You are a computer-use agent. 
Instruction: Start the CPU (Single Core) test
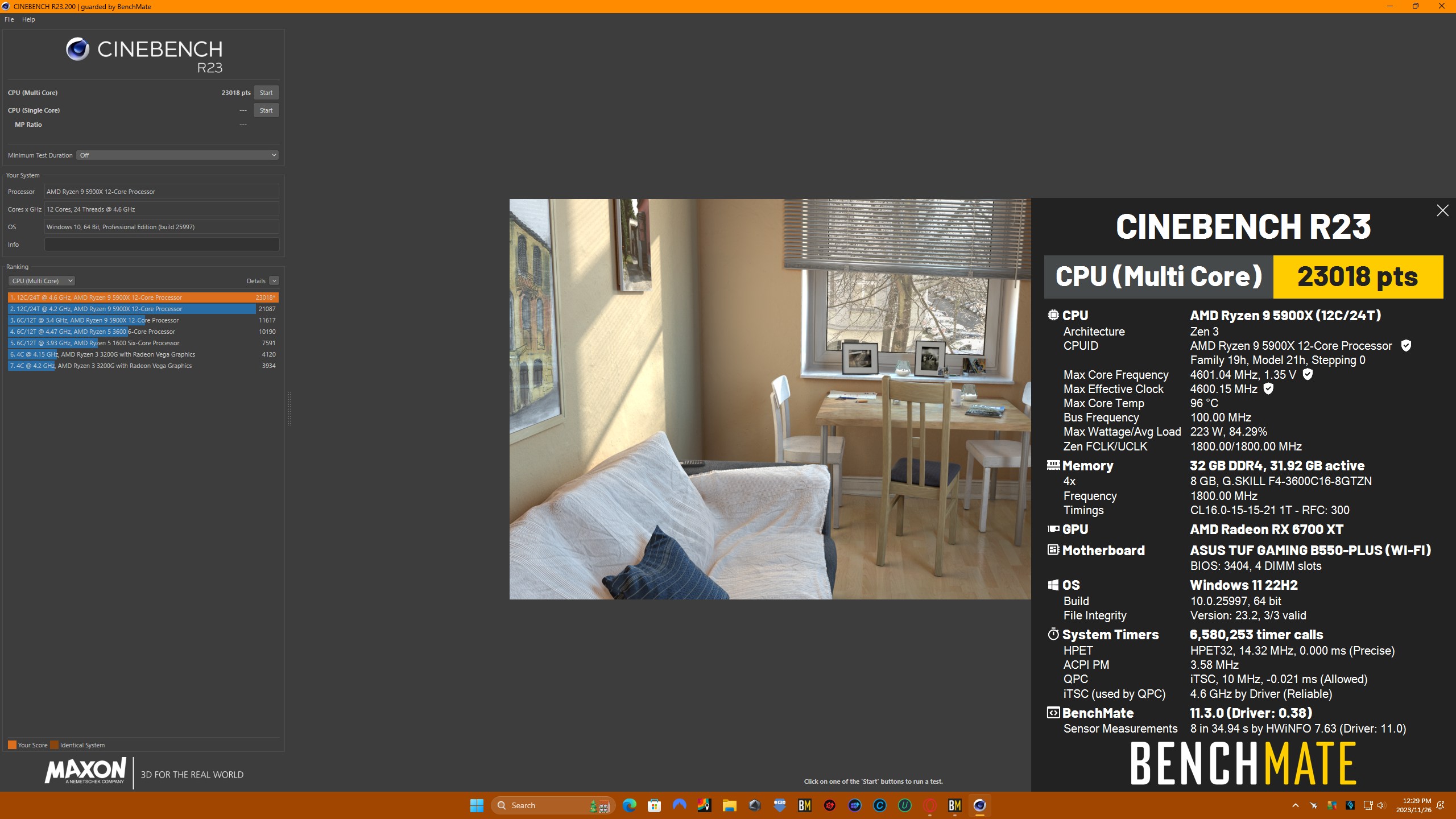point(266,110)
